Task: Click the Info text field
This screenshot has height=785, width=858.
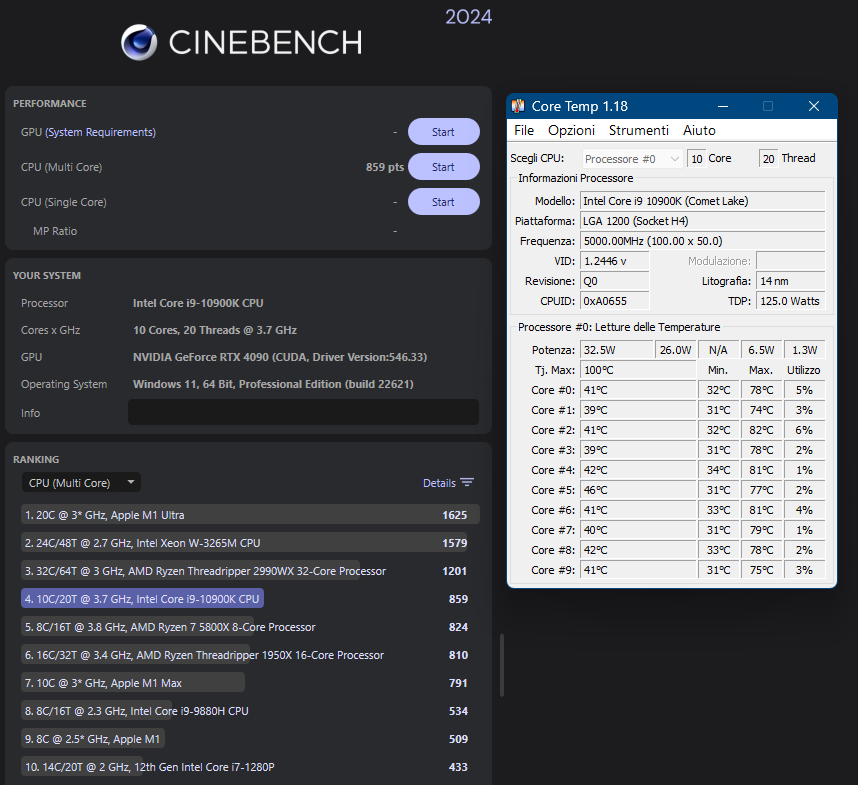Action: point(303,412)
